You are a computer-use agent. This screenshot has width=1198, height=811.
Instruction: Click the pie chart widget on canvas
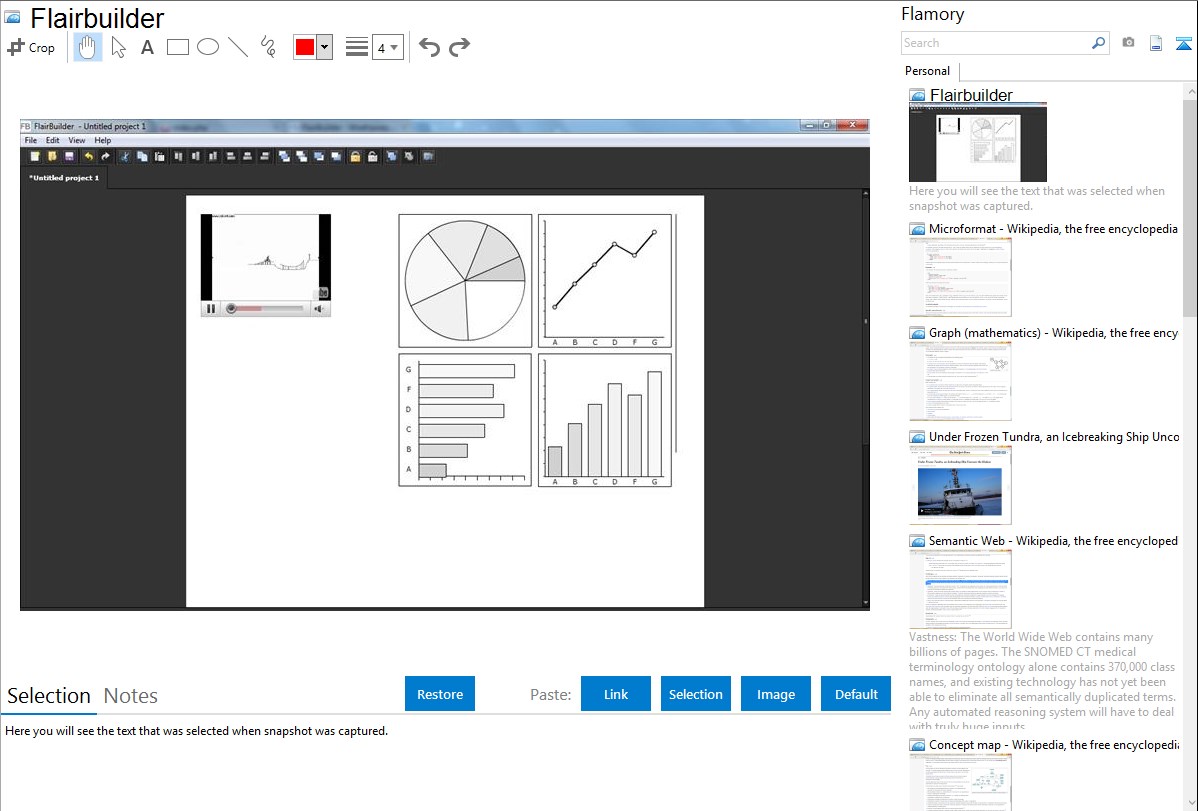pos(465,281)
